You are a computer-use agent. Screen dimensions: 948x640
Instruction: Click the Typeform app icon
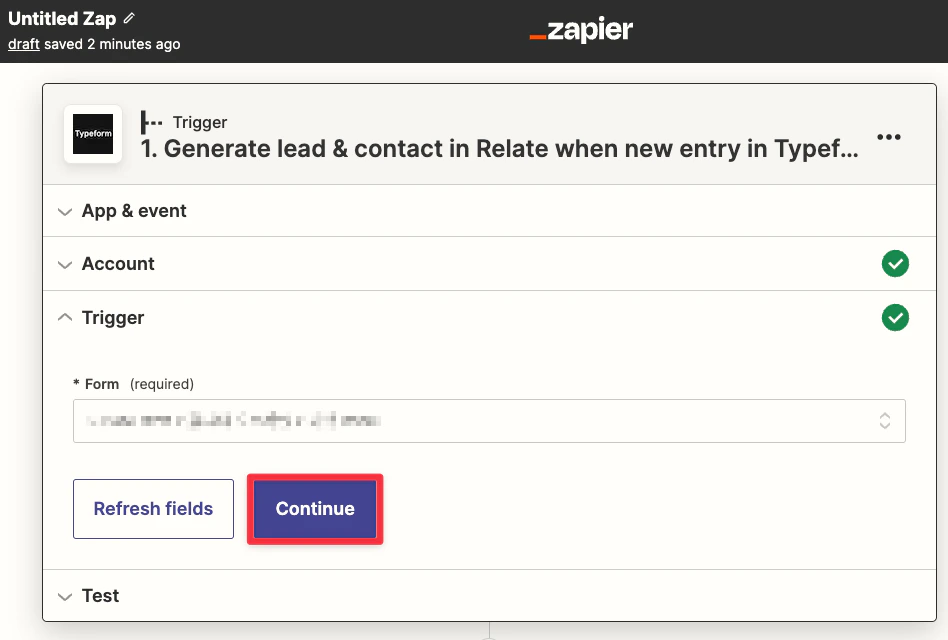[93, 134]
